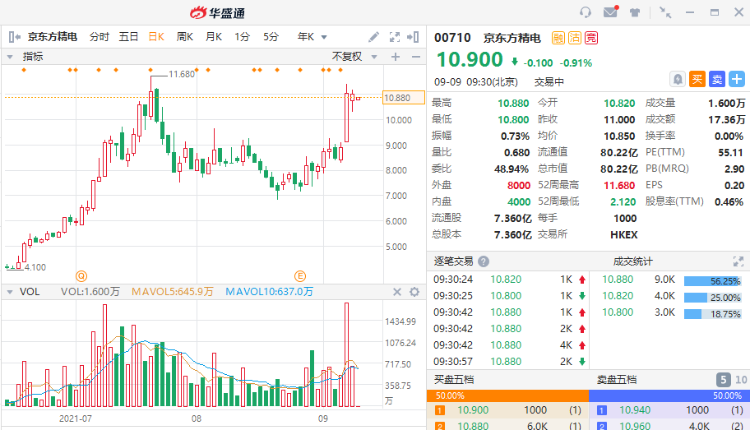
Task: Close the VOL indicator panel
Action: point(397,292)
